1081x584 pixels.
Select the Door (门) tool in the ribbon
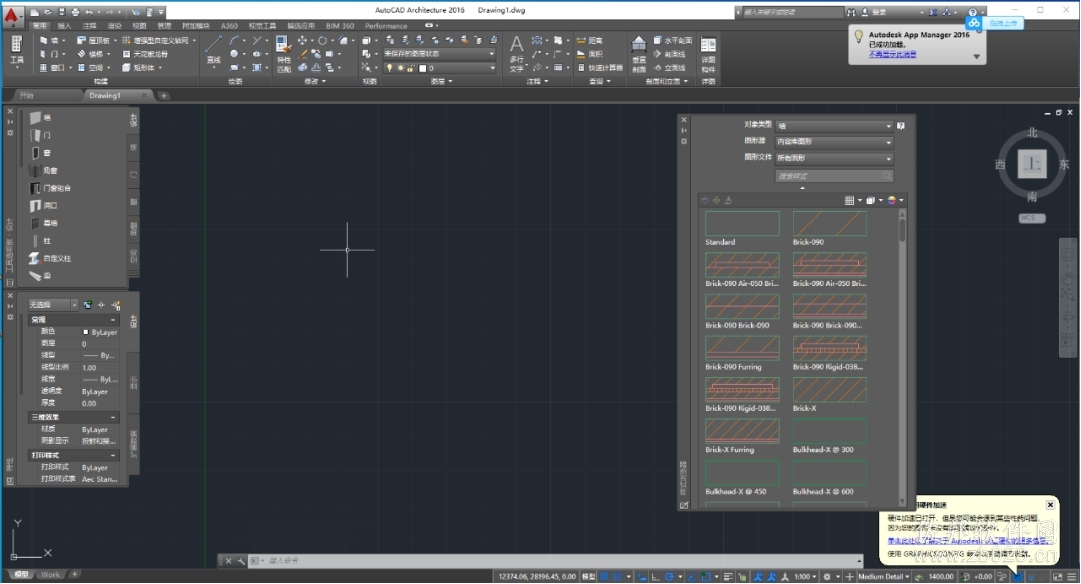(x=50, y=54)
